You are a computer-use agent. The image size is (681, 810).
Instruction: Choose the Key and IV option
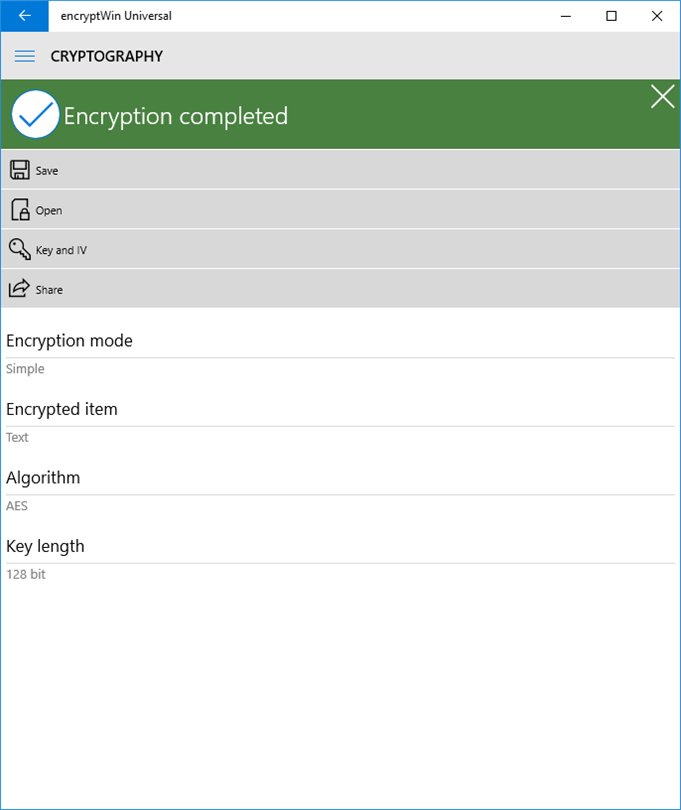pyautogui.click(x=61, y=250)
